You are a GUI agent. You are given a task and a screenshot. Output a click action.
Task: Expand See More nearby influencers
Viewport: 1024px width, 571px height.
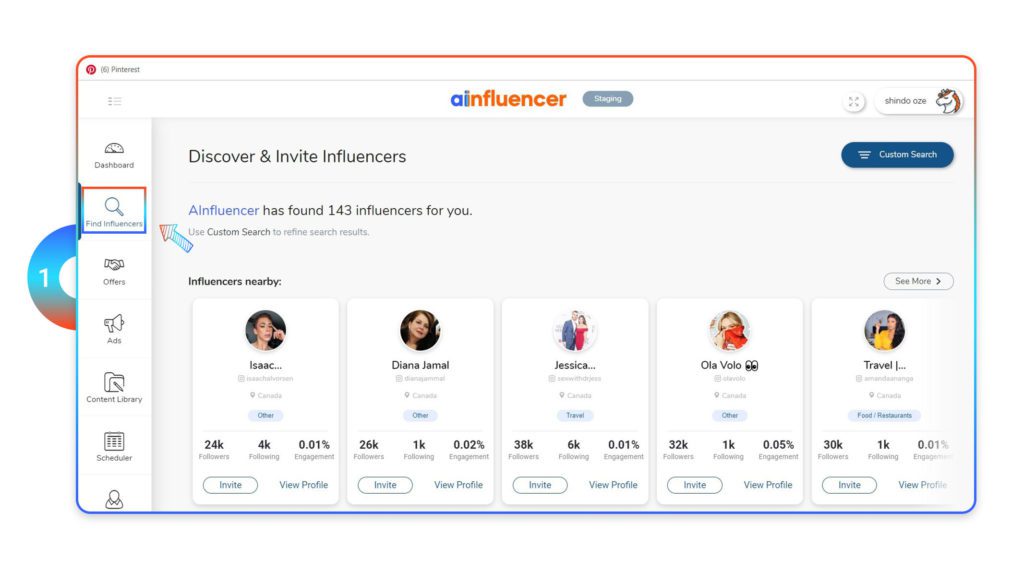pyautogui.click(x=918, y=281)
